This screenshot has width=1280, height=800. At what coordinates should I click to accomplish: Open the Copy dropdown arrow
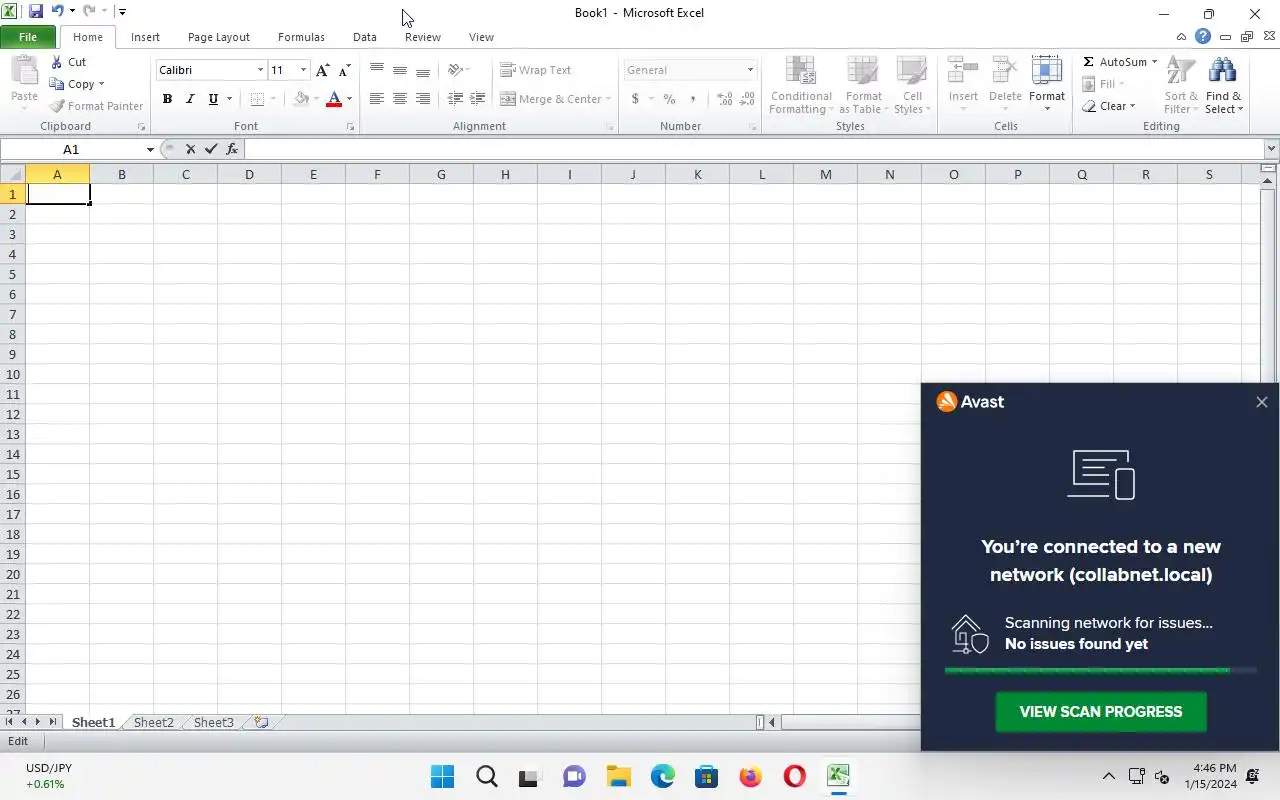[x=101, y=84]
